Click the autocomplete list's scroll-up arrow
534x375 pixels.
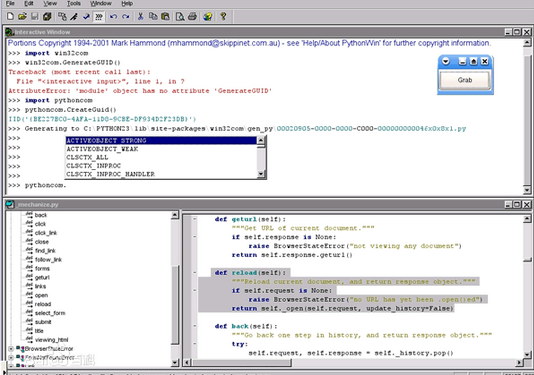261,140
